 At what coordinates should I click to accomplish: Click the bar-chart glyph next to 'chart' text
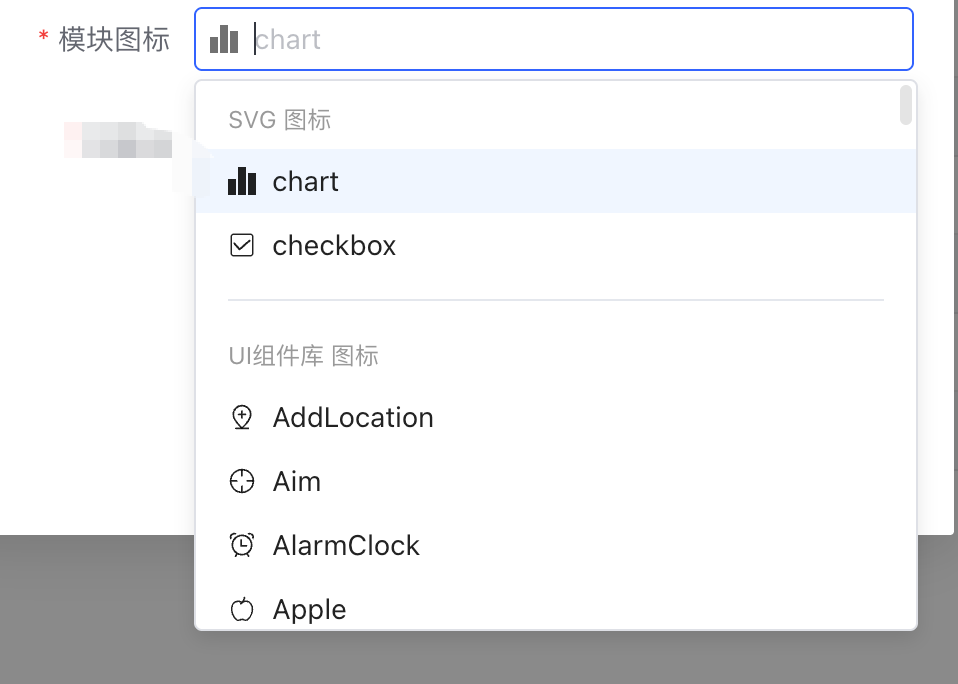click(242, 181)
